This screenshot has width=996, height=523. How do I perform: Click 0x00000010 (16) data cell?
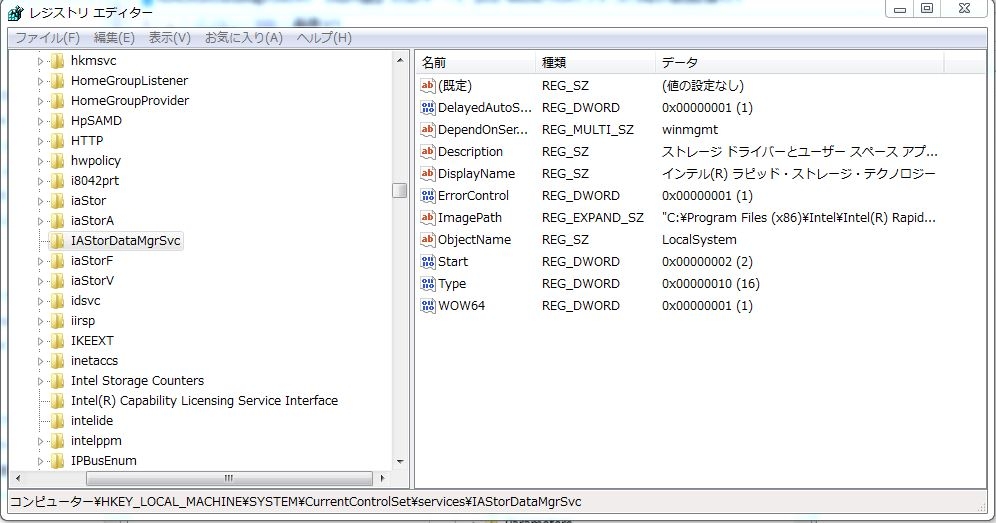click(711, 283)
